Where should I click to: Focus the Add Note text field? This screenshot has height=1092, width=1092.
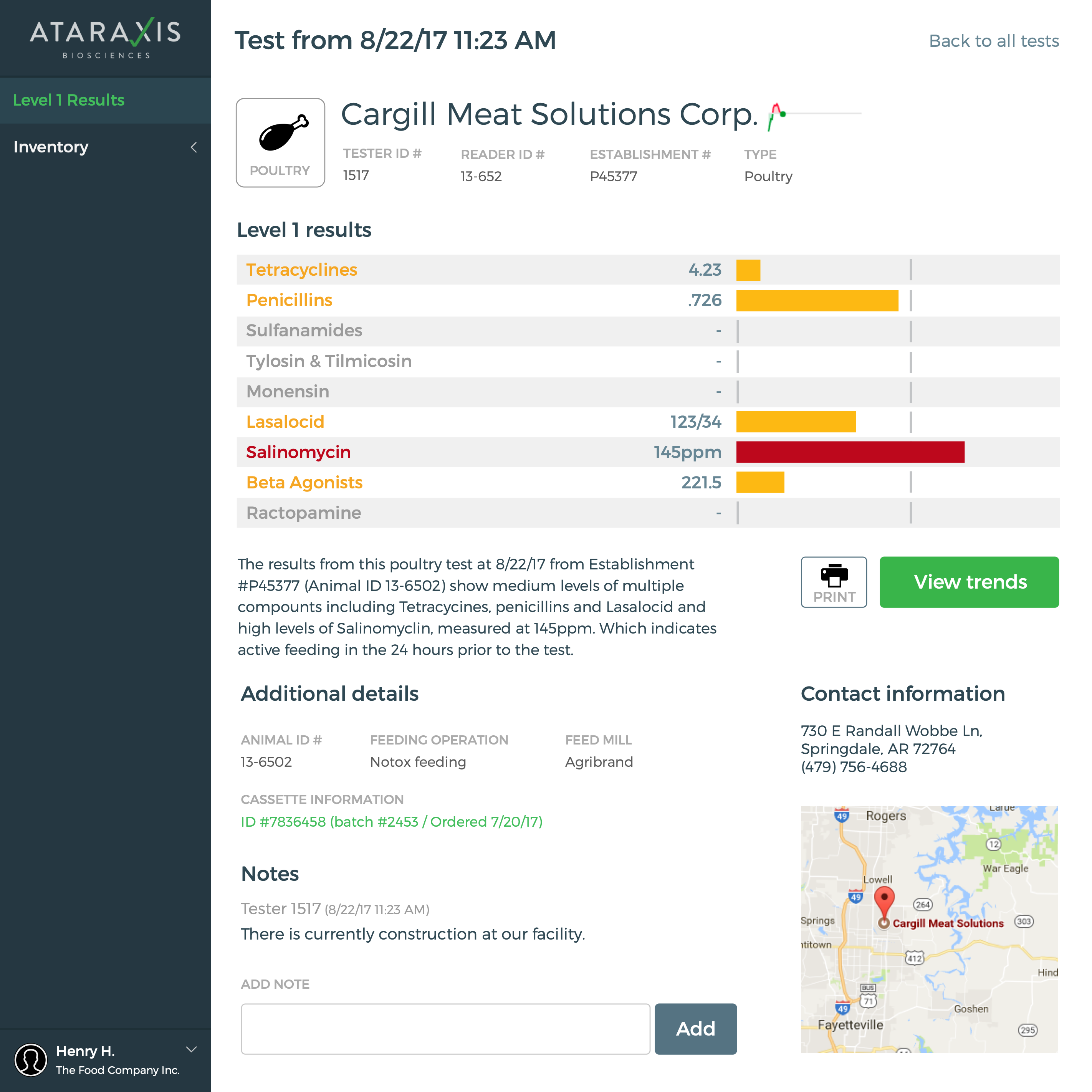[445, 1029]
